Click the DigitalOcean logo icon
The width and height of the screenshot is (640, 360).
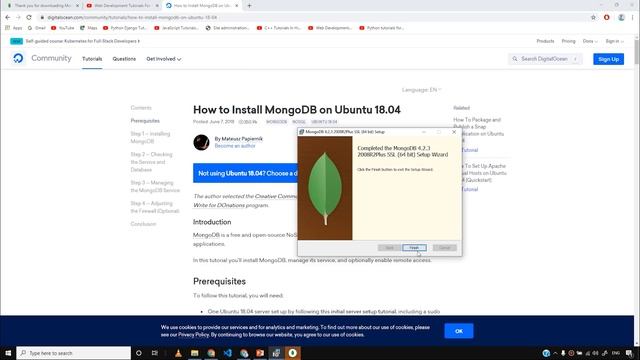(18, 58)
